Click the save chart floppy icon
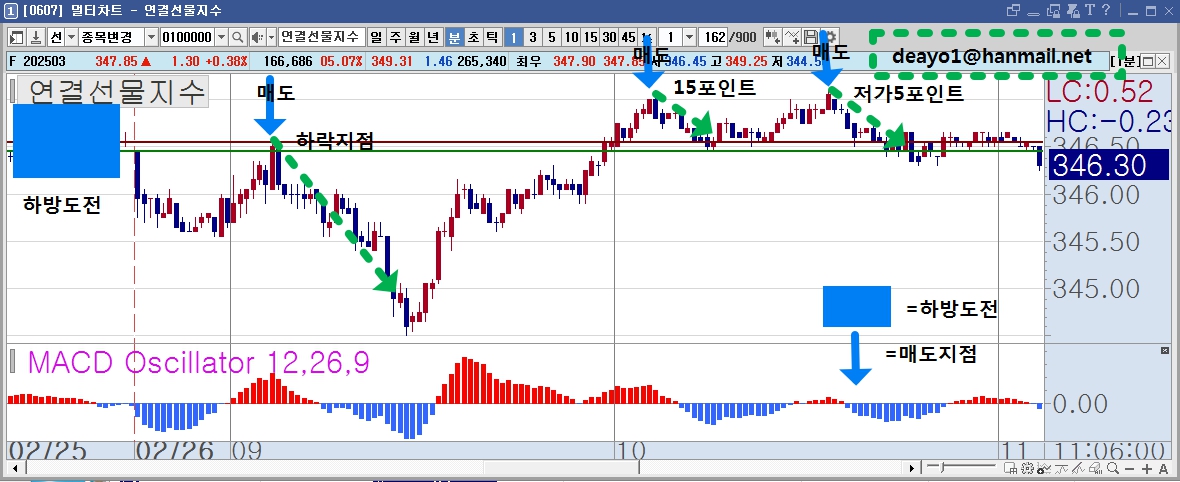 pyautogui.click(x=811, y=37)
